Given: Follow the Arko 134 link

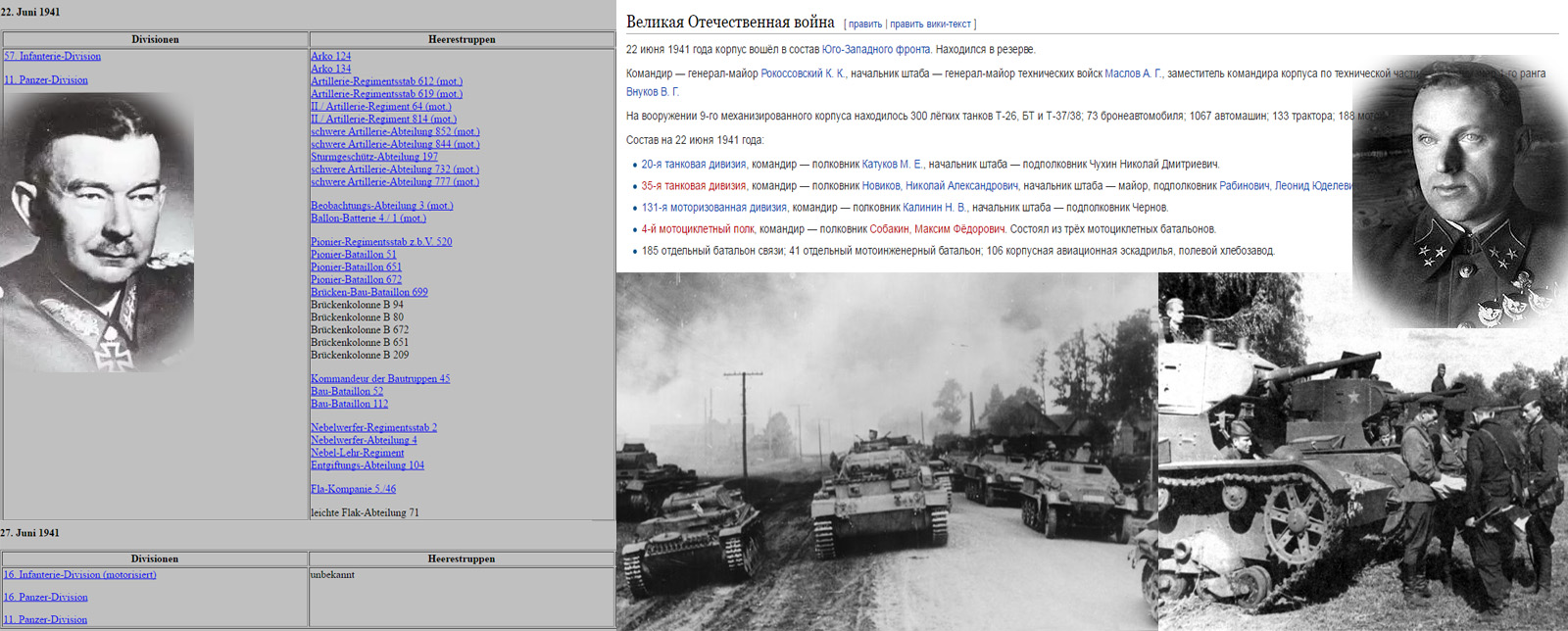Looking at the screenshot, I should [x=331, y=70].
